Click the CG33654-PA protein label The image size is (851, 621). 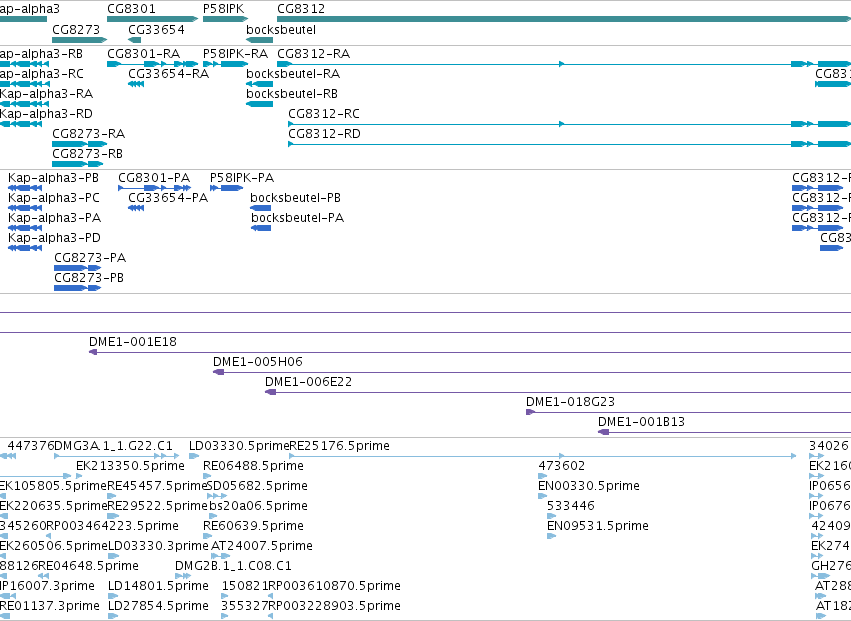click(x=168, y=198)
